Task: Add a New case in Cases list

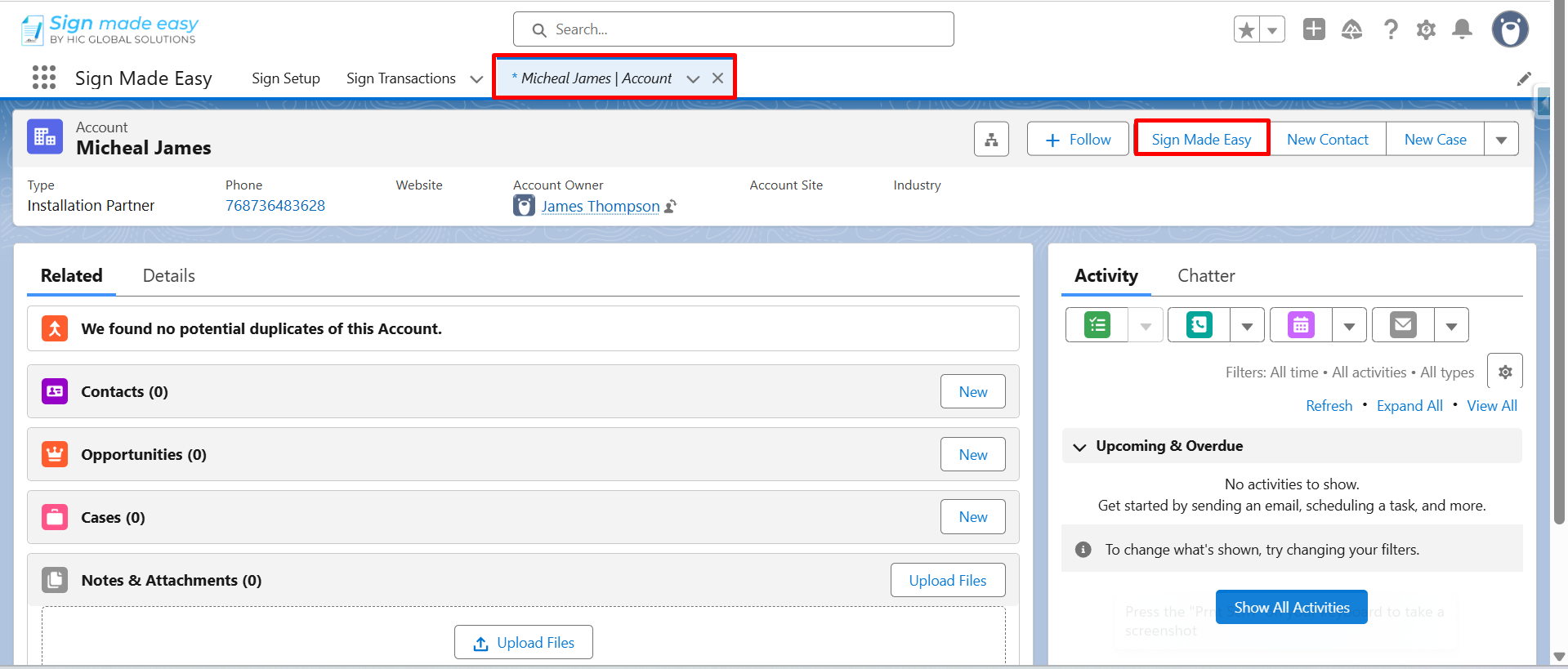Action: point(972,517)
